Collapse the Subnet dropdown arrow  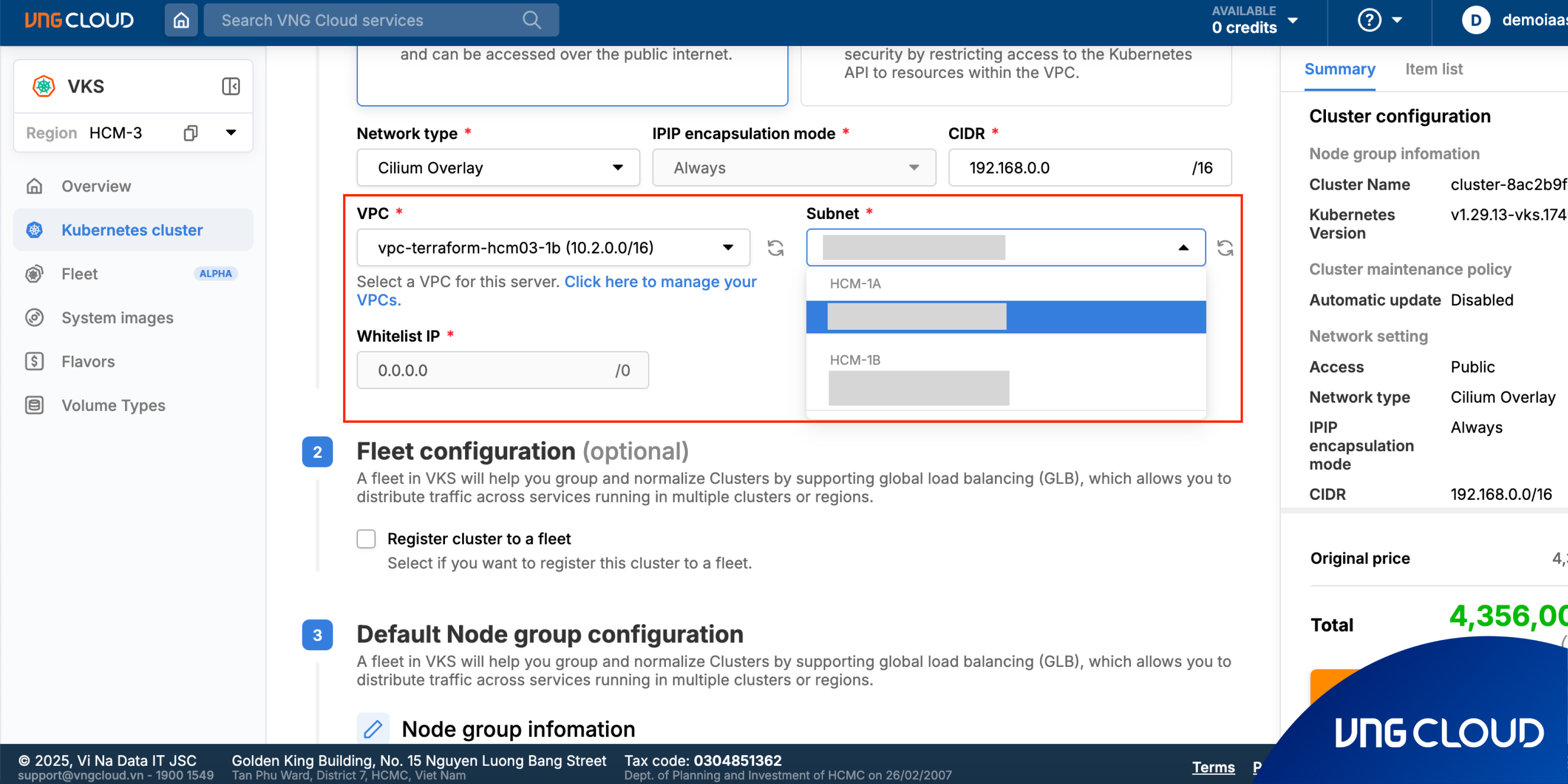(x=1183, y=248)
